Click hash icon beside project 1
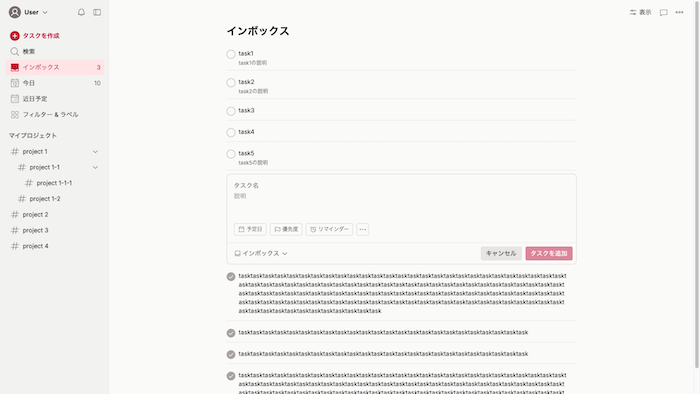Screen dimensions: 700x394 [x=15, y=152]
